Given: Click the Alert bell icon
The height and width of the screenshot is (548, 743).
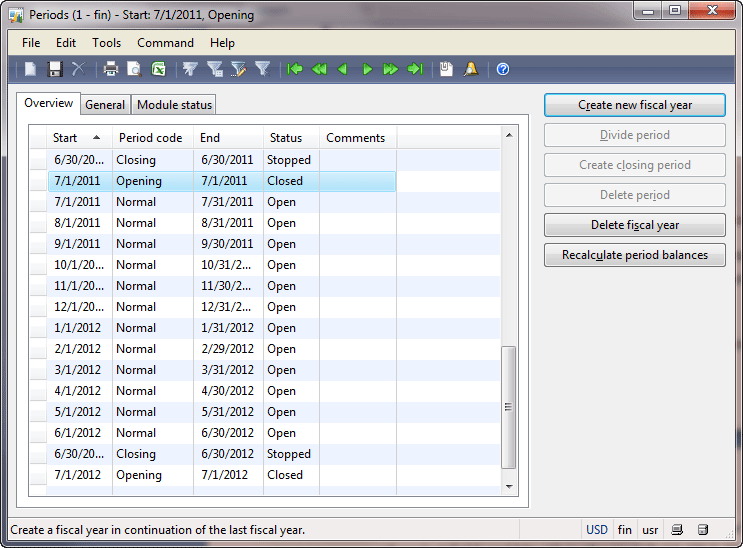Looking at the screenshot, I should (x=471, y=69).
